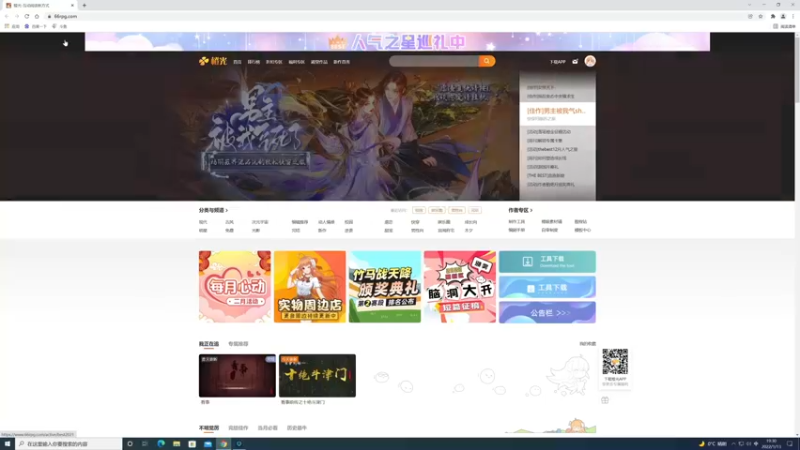Viewport: 800px width, 450px height.
Task: Open the bookmarks bar apps shortcut
Action: (12, 26)
